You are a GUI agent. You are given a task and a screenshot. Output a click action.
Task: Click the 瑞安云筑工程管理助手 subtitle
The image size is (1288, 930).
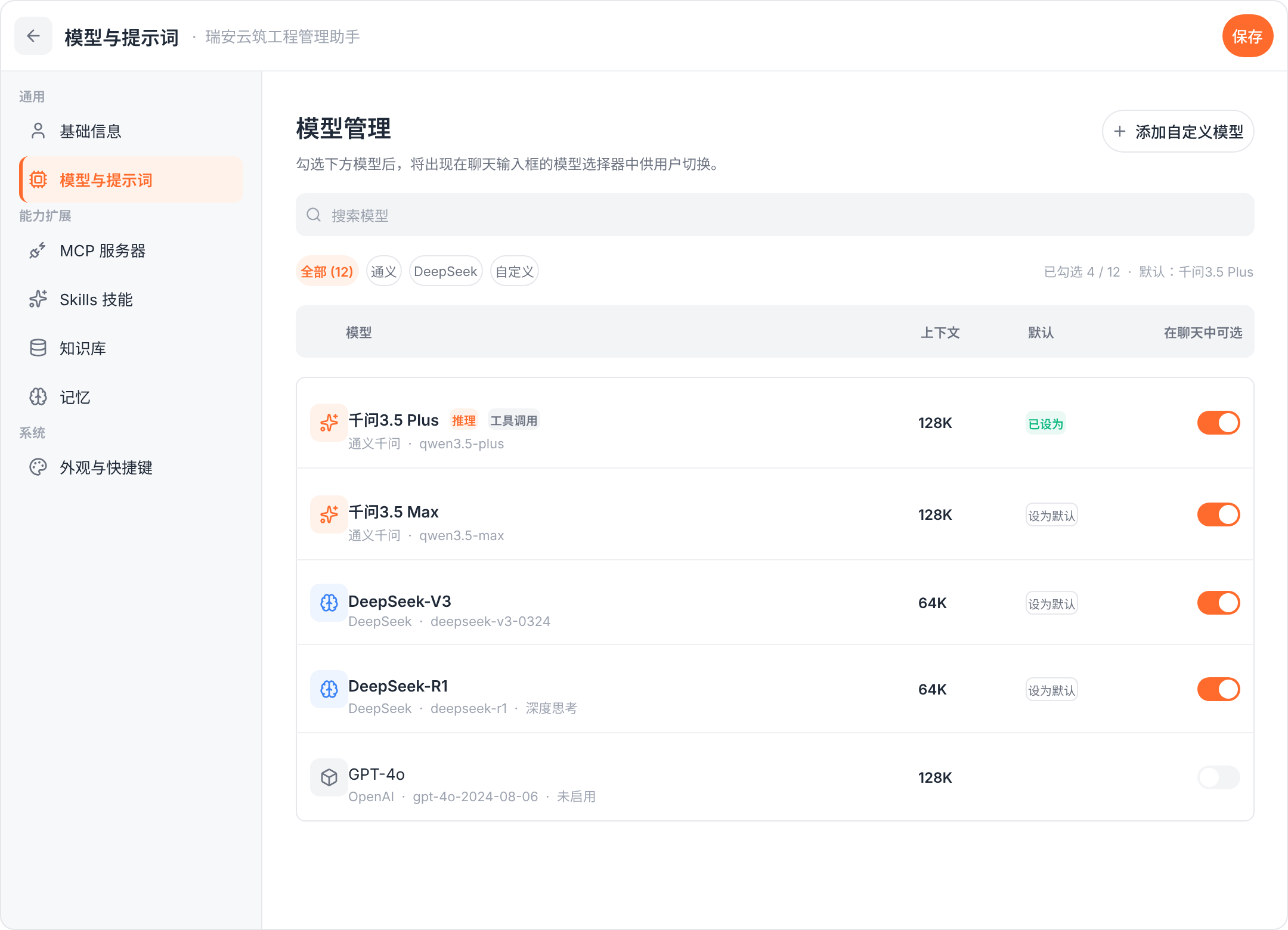(283, 37)
